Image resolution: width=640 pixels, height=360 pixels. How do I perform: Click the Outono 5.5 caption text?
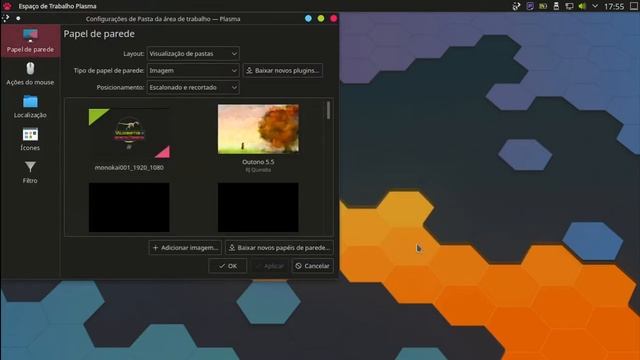(258, 162)
